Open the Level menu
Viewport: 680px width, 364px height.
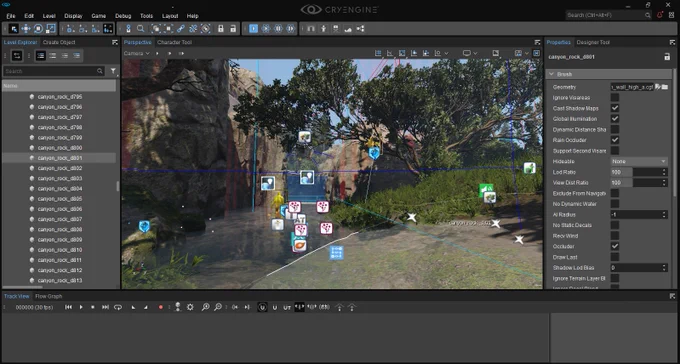point(49,16)
